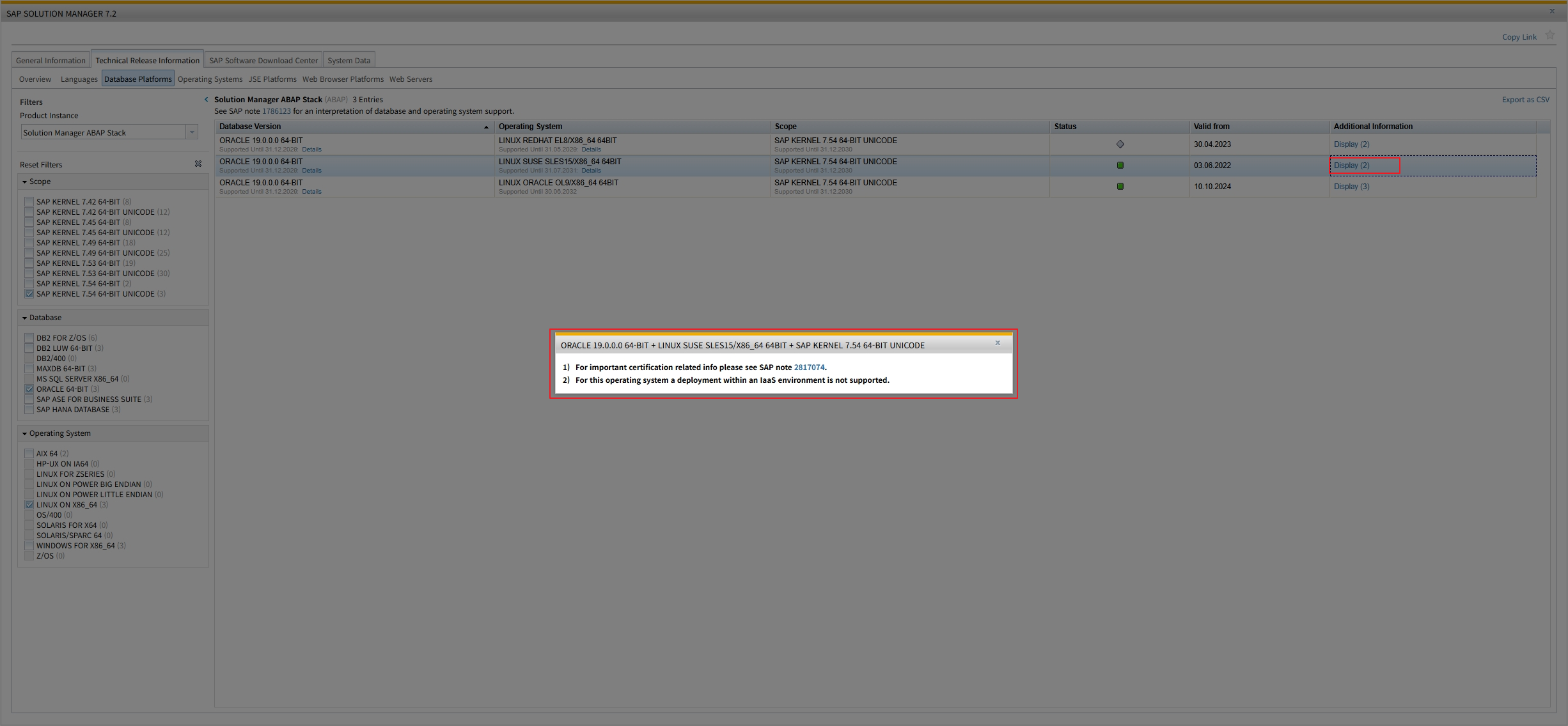Click the Status column header
The image size is (1568, 726).
[x=1119, y=127]
